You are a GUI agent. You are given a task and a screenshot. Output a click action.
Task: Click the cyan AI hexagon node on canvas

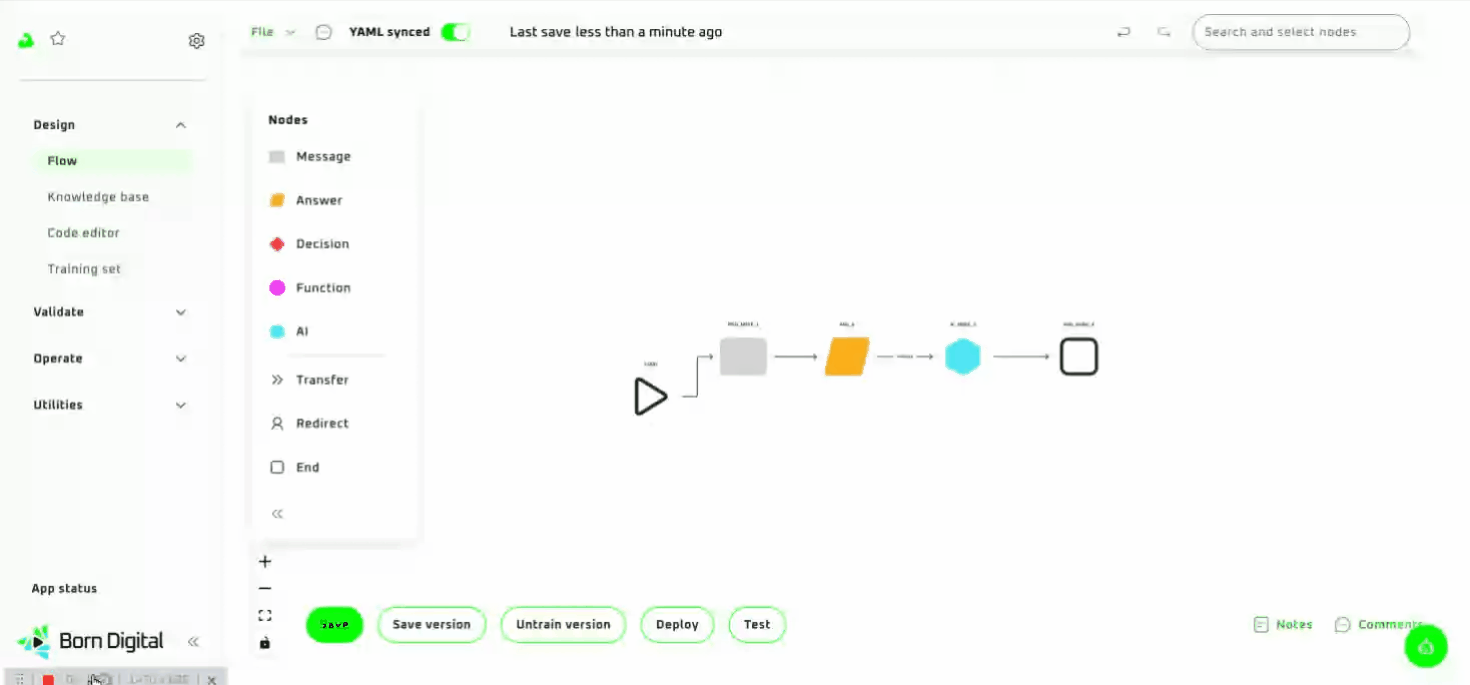click(962, 357)
